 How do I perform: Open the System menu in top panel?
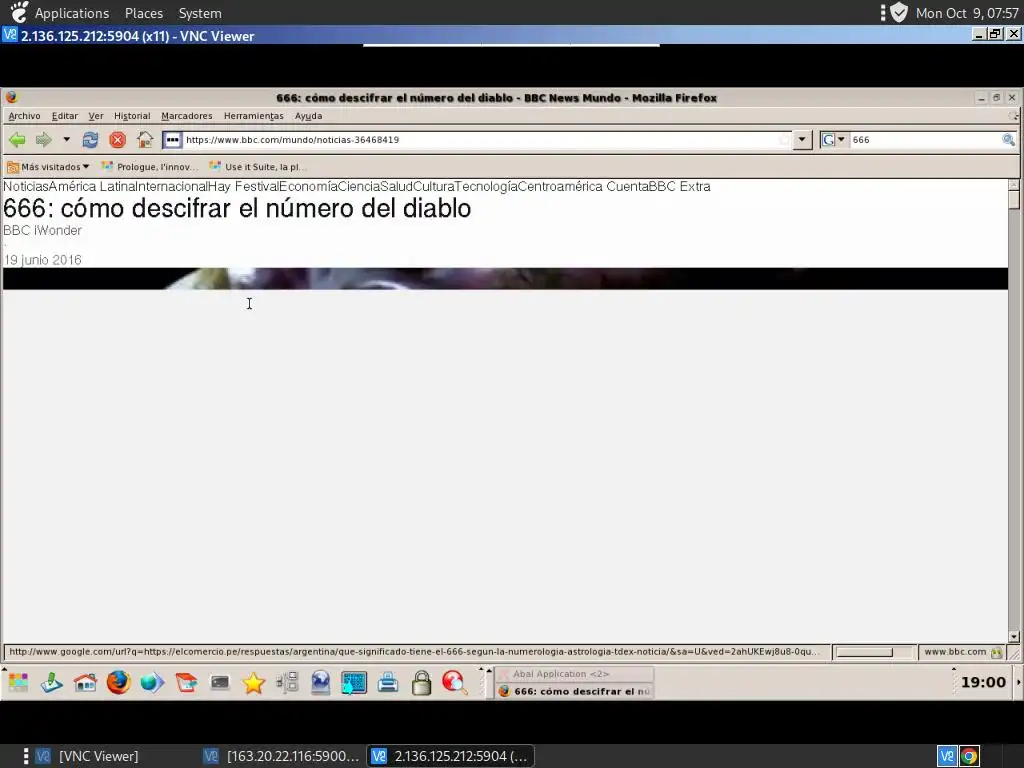200,13
